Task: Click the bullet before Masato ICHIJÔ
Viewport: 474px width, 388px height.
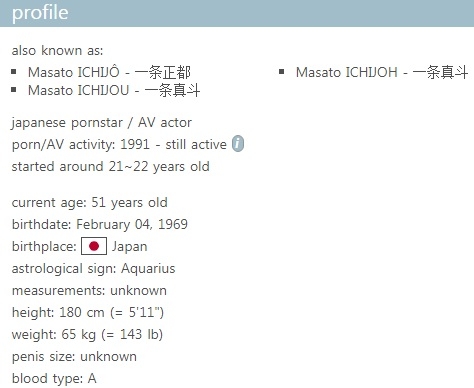Action: [x=14, y=72]
